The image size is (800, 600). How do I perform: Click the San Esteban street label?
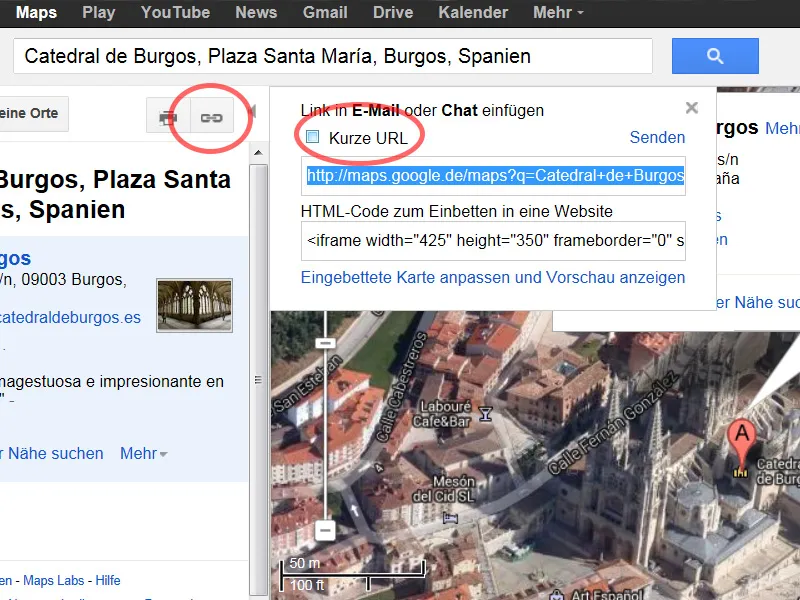(x=307, y=384)
